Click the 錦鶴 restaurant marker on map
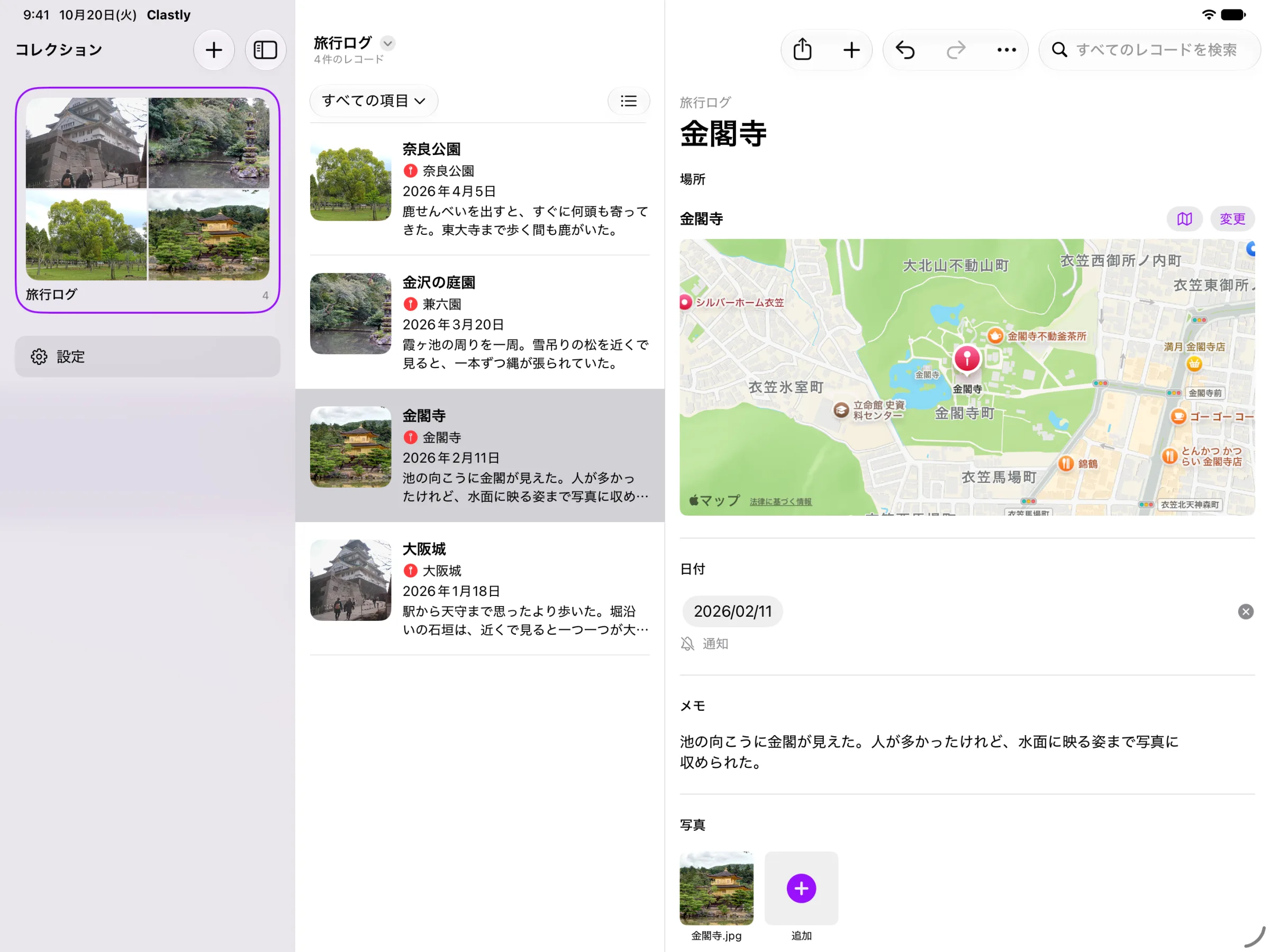This screenshot has width=1270, height=952. pos(1066,463)
